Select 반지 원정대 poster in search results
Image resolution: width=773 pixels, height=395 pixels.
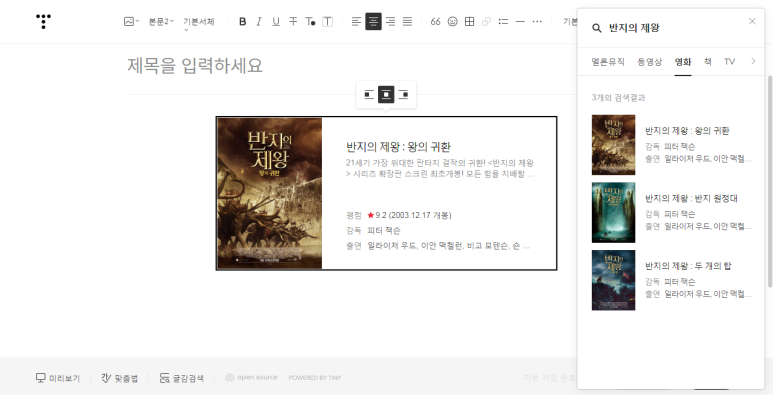coord(613,213)
